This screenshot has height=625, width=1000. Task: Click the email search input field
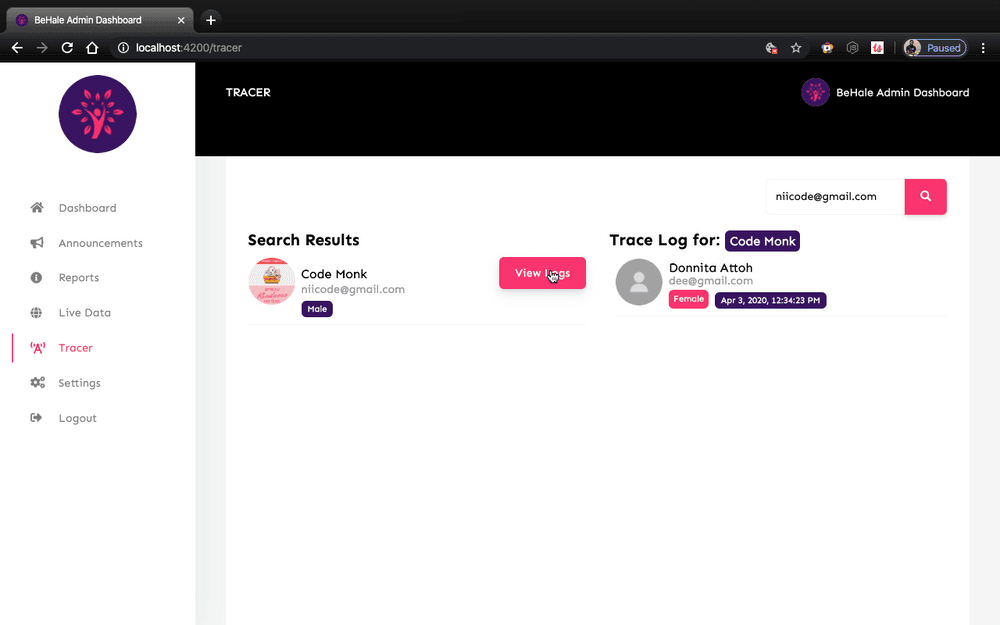[x=834, y=196]
